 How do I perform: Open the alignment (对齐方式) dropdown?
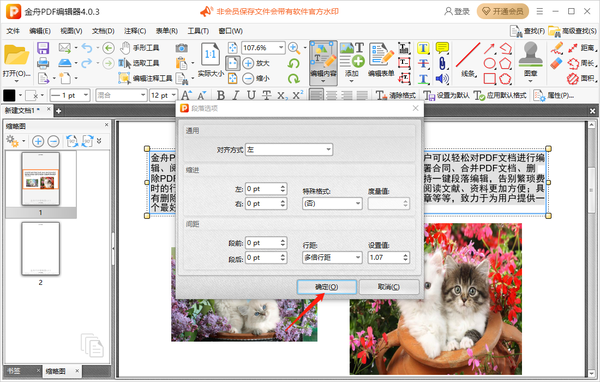[289, 150]
